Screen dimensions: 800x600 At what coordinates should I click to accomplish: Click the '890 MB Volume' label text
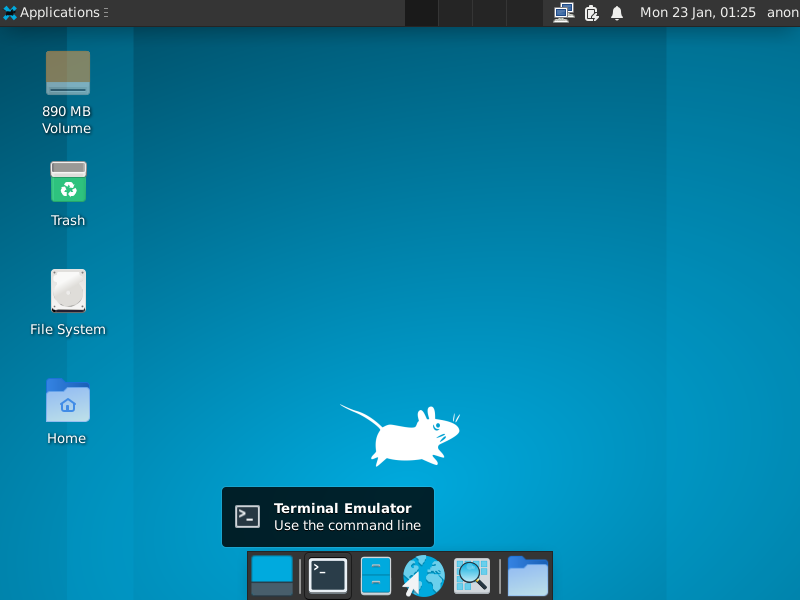pos(66,120)
